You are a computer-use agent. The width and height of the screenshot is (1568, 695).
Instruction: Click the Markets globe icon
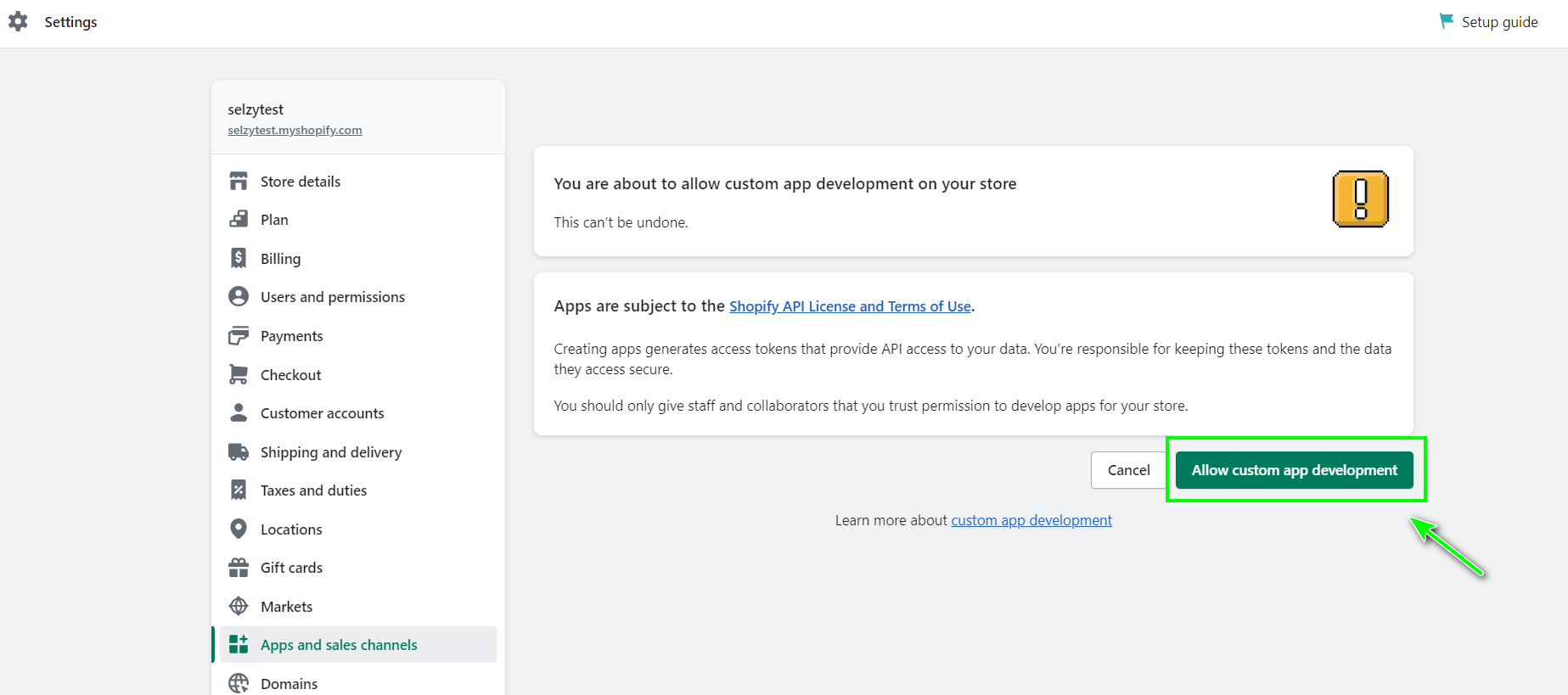pos(239,606)
